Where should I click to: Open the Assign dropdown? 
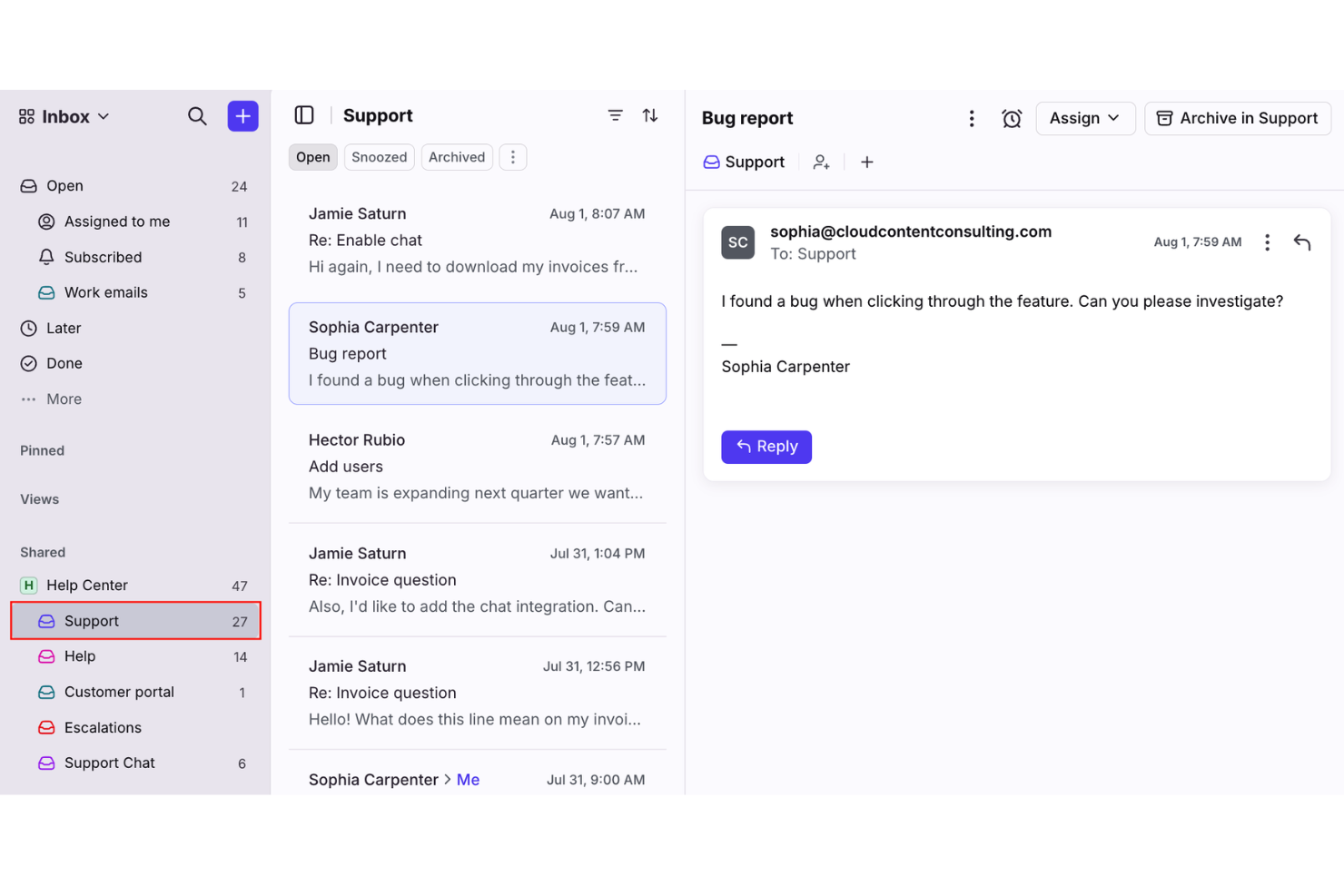point(1085,118)
